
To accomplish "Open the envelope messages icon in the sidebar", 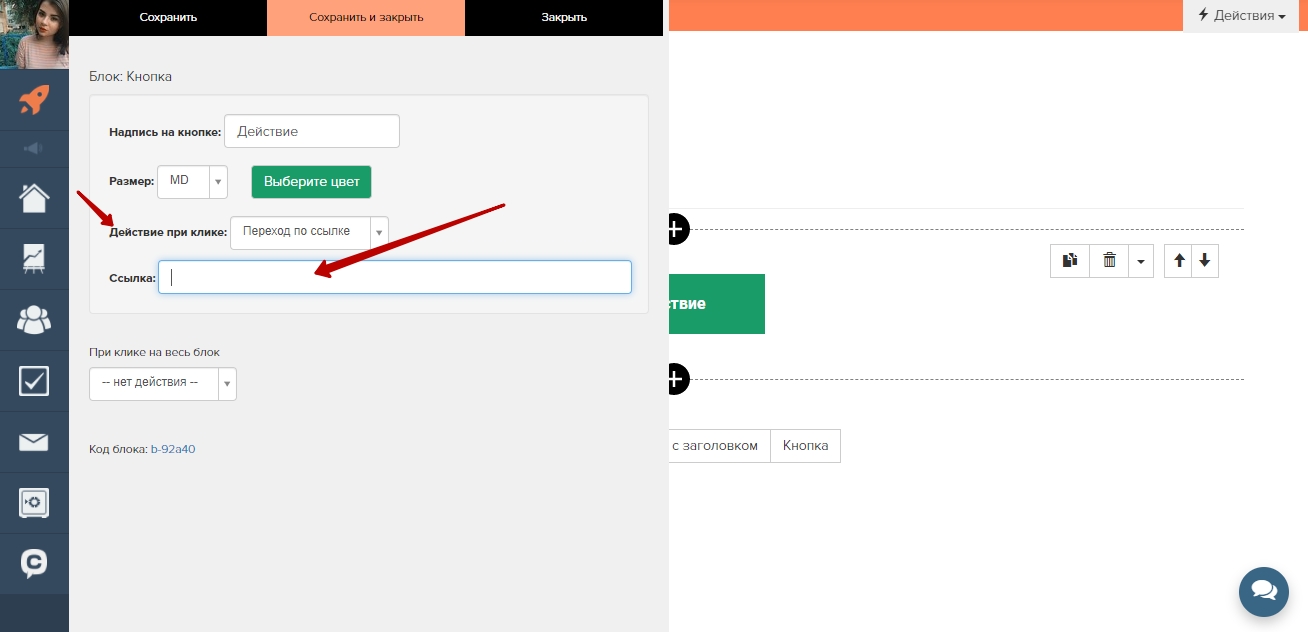I will (34, 442).
